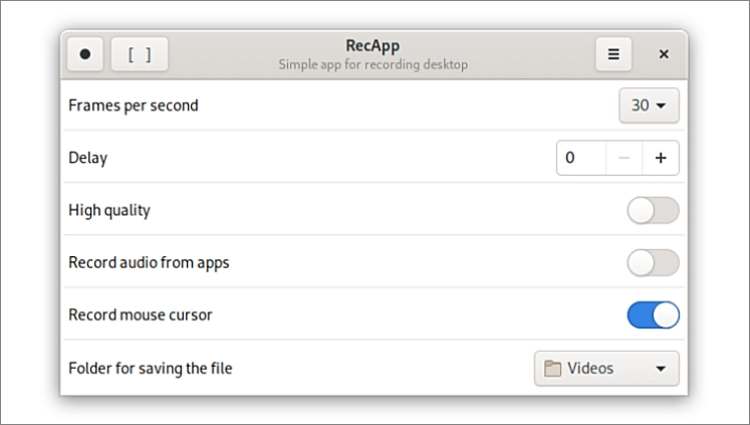Expand the frames per second dropdown
Viewport: 750px width, 425px height.
tap(649, 105)
